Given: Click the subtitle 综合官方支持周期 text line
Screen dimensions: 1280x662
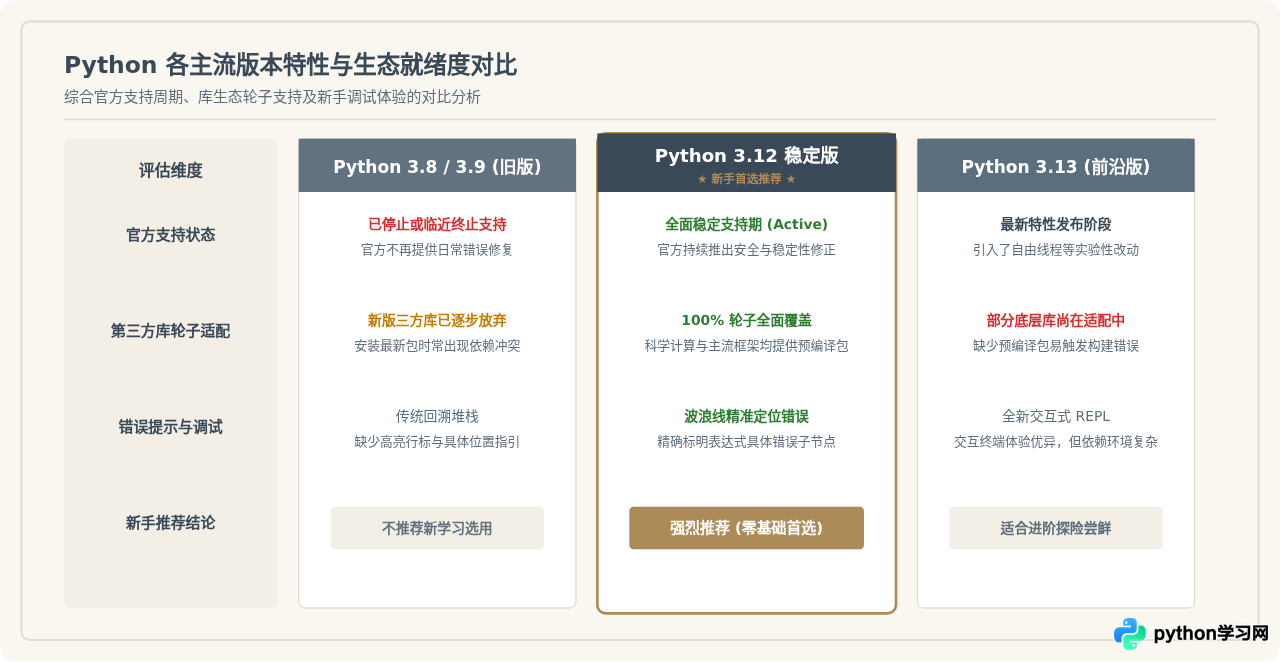Looking at the screenshot, I should pos(272,97).
